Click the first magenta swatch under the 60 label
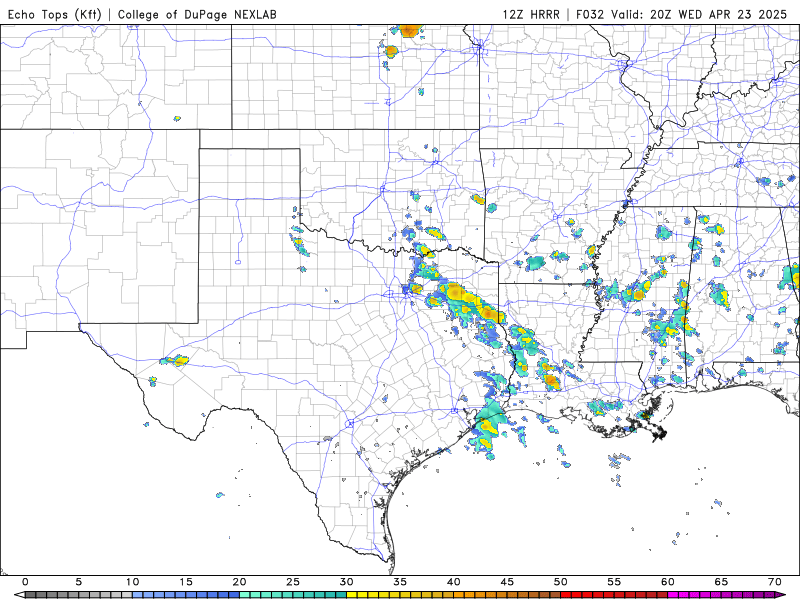The height and width of the screenshot is (600, 800). tap(673, 595)
